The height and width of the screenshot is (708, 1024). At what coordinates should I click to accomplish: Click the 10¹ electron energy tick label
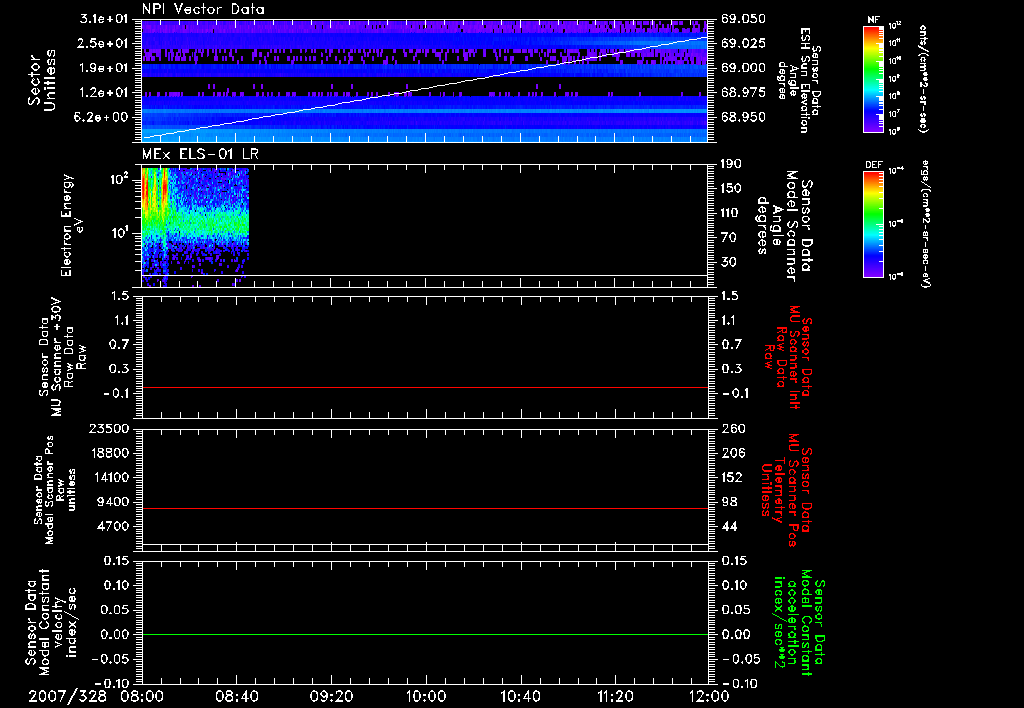118,233
